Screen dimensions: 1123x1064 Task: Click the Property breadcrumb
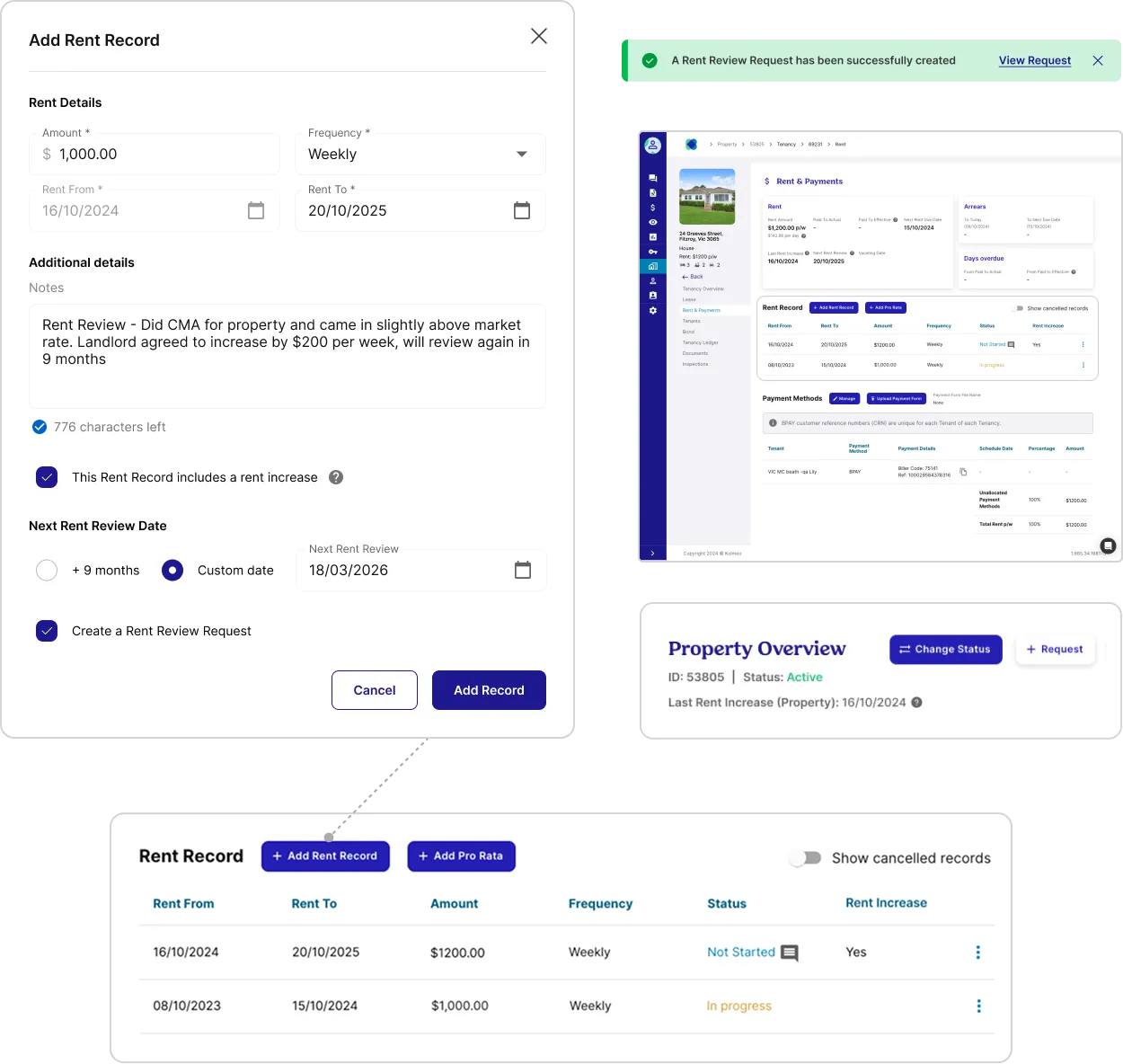(727, 144)
